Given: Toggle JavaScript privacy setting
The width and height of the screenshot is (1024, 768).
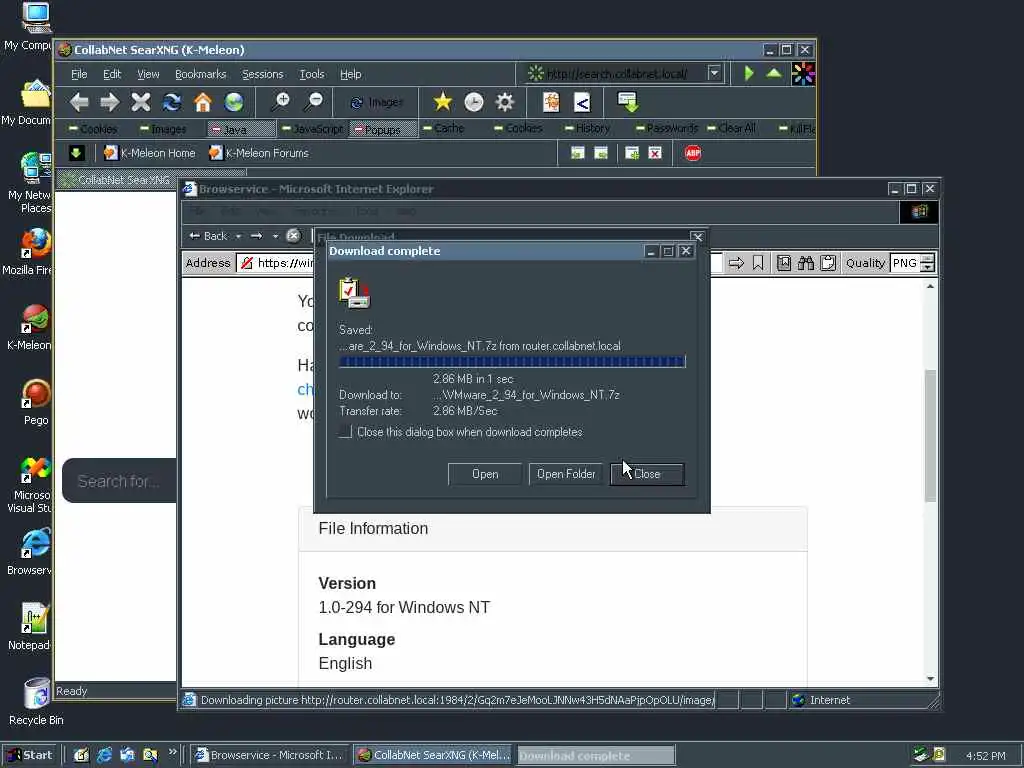Looking at the screenshot, I should point(312,129).
